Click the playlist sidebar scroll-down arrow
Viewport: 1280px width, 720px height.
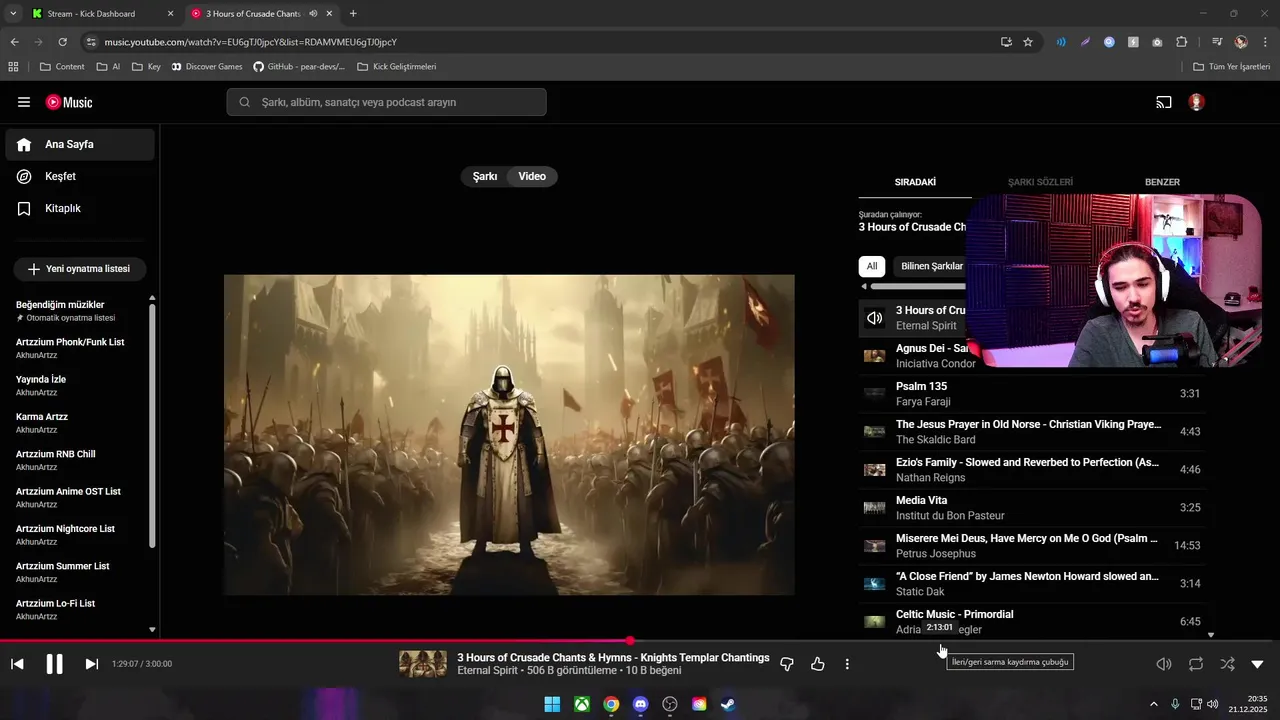(x=152, y=630)
